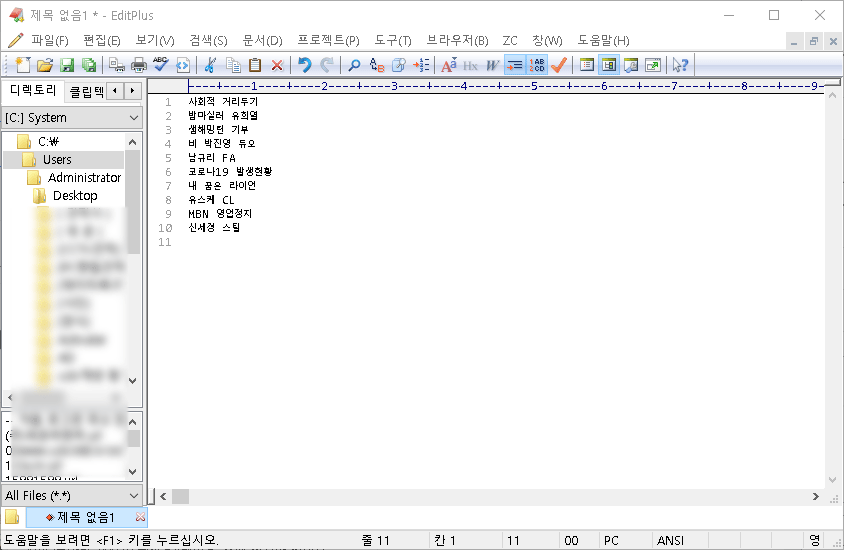Switch to the 클립텍 tab
Image resolution: width=844 pixels, height=550 pixels.
tap(86, 91)
